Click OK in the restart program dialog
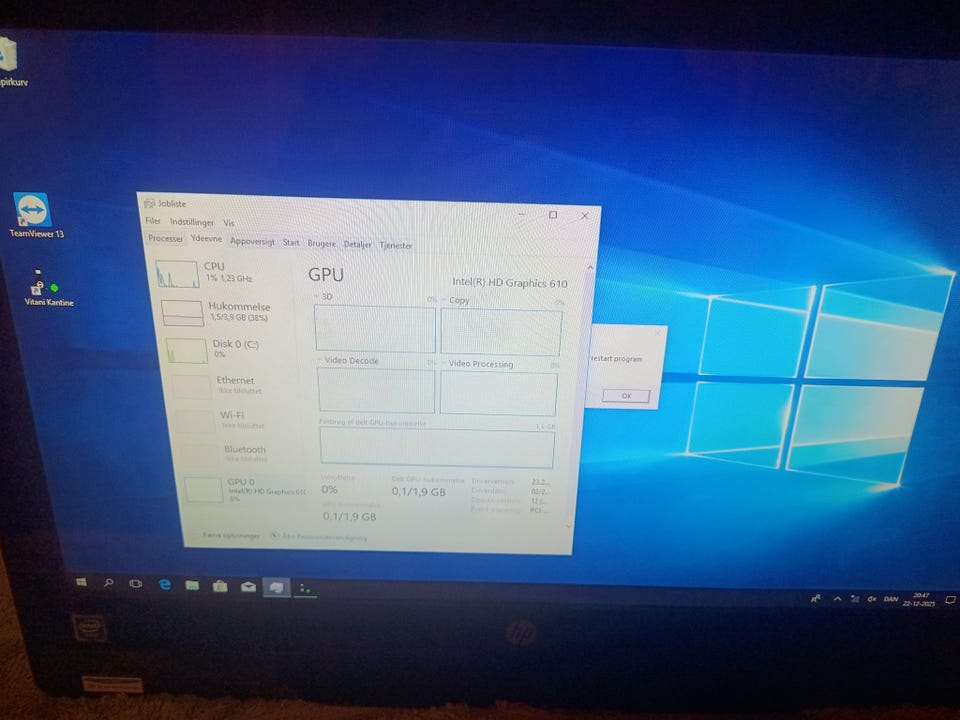960x720 pixels. click(x=626, y=396)
